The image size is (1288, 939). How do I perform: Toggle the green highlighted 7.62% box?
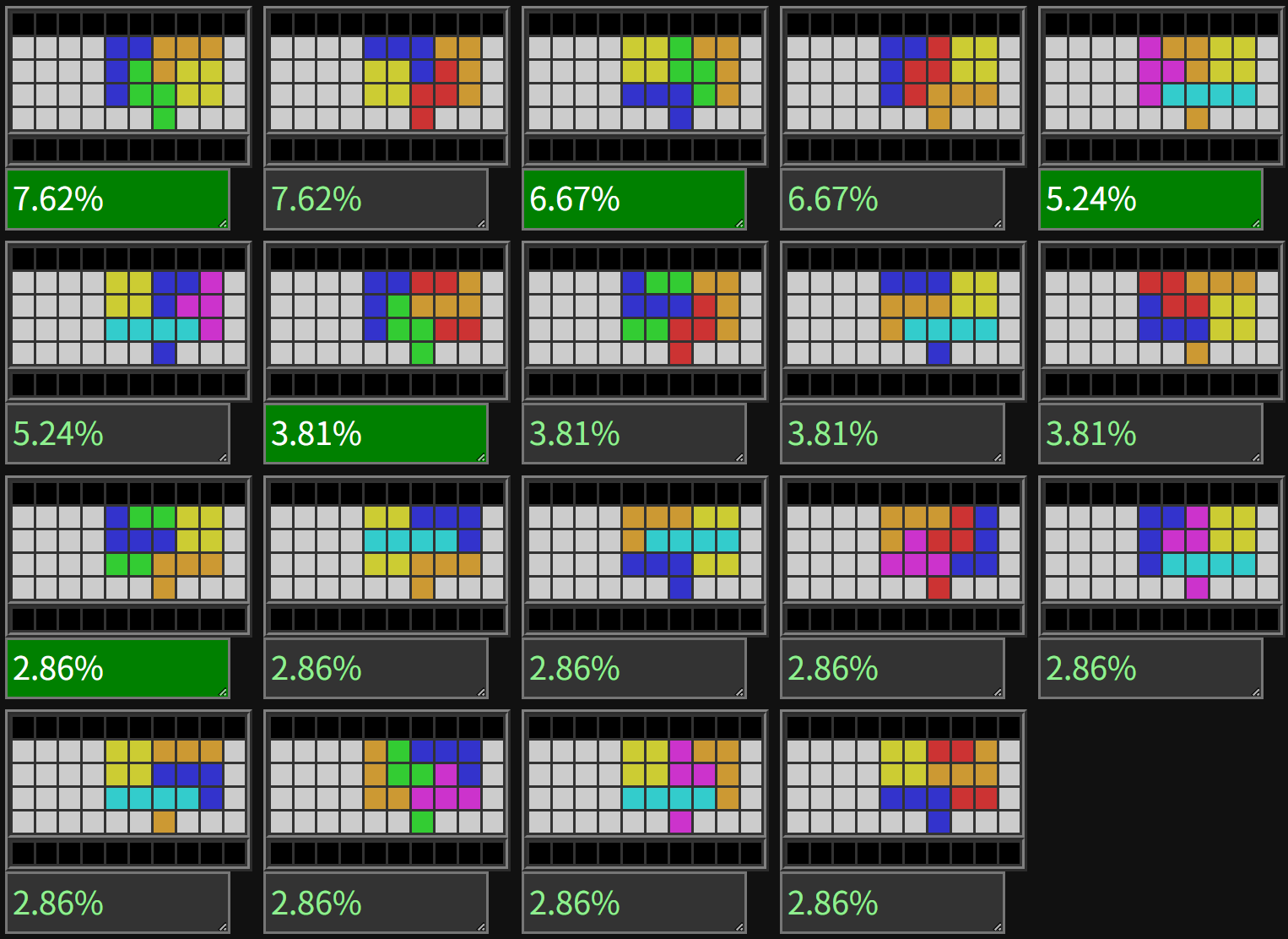point(117,199)
